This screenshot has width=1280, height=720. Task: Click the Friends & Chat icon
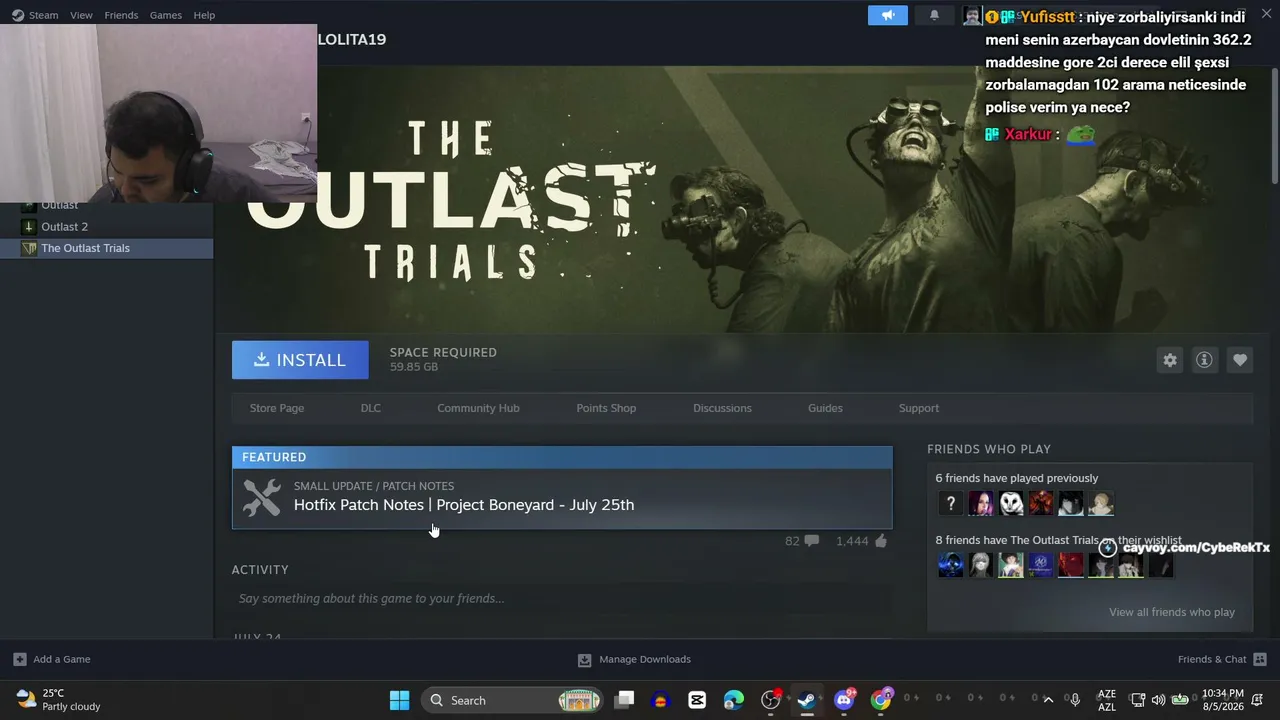1260,659
